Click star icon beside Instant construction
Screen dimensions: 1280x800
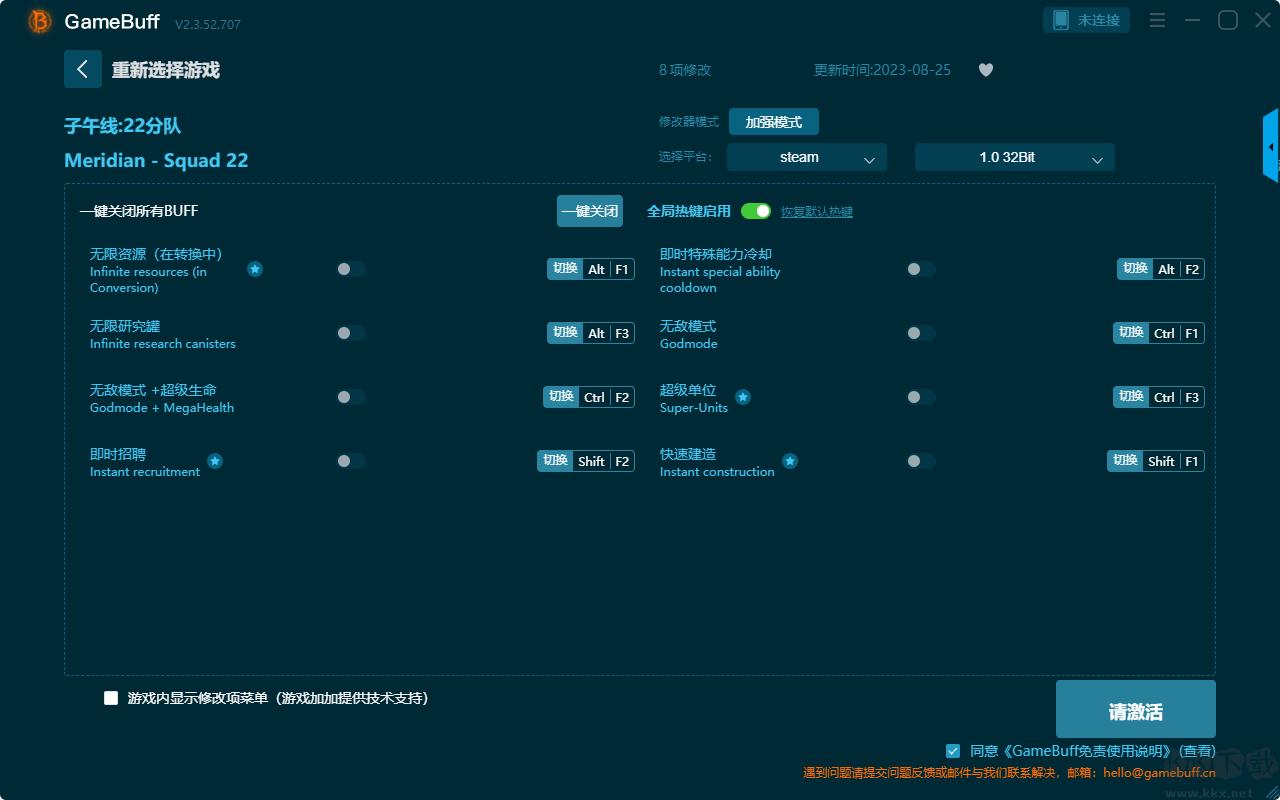(790, 461)
